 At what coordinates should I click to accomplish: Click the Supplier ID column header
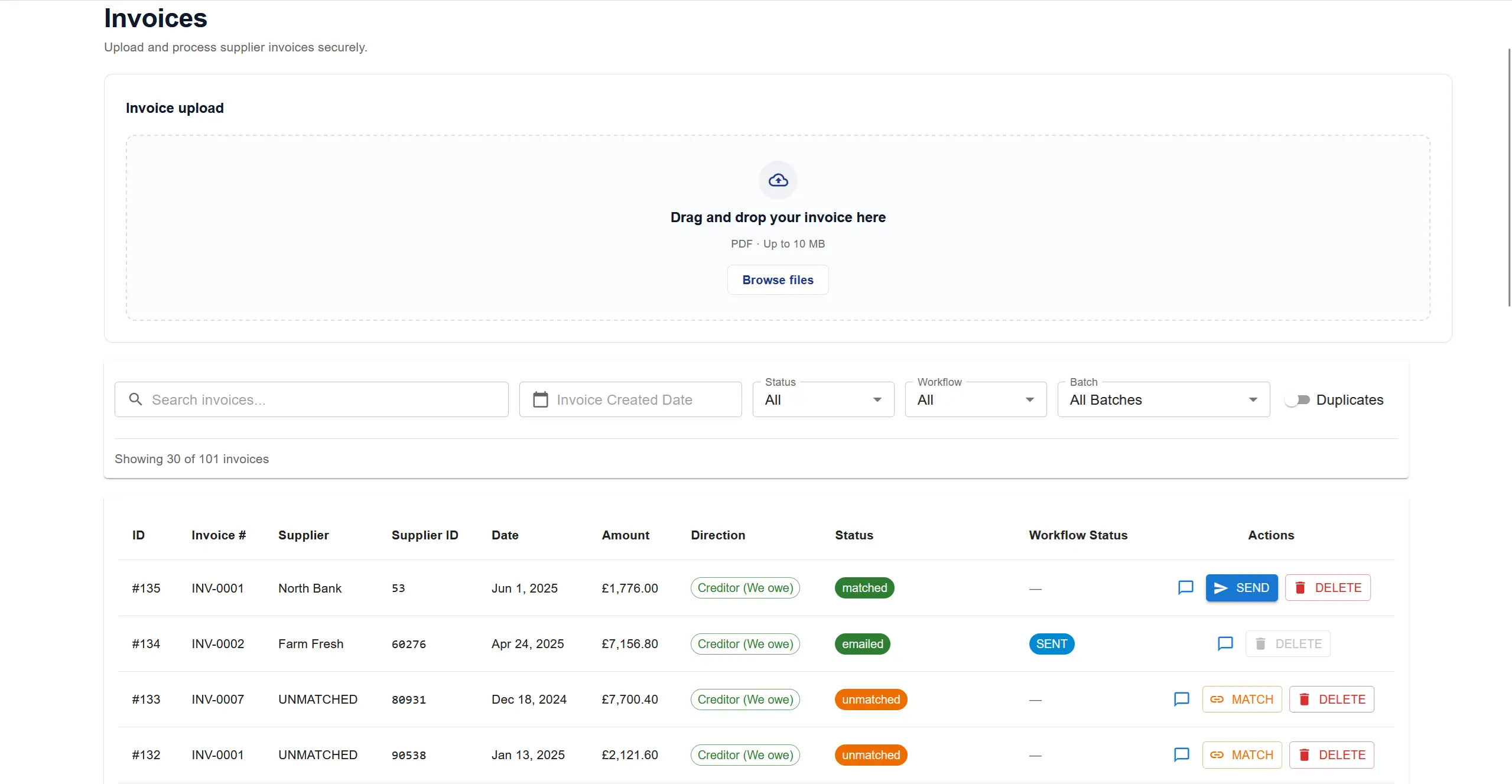[x=425, y=535]
